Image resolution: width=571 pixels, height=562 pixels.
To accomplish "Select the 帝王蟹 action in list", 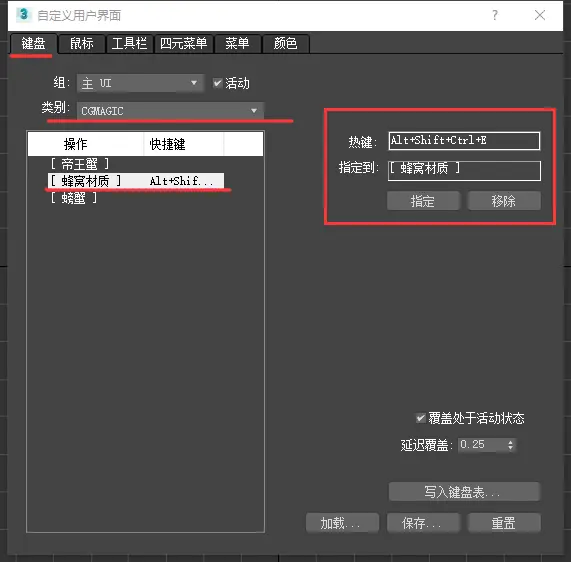I will (80, 164).
